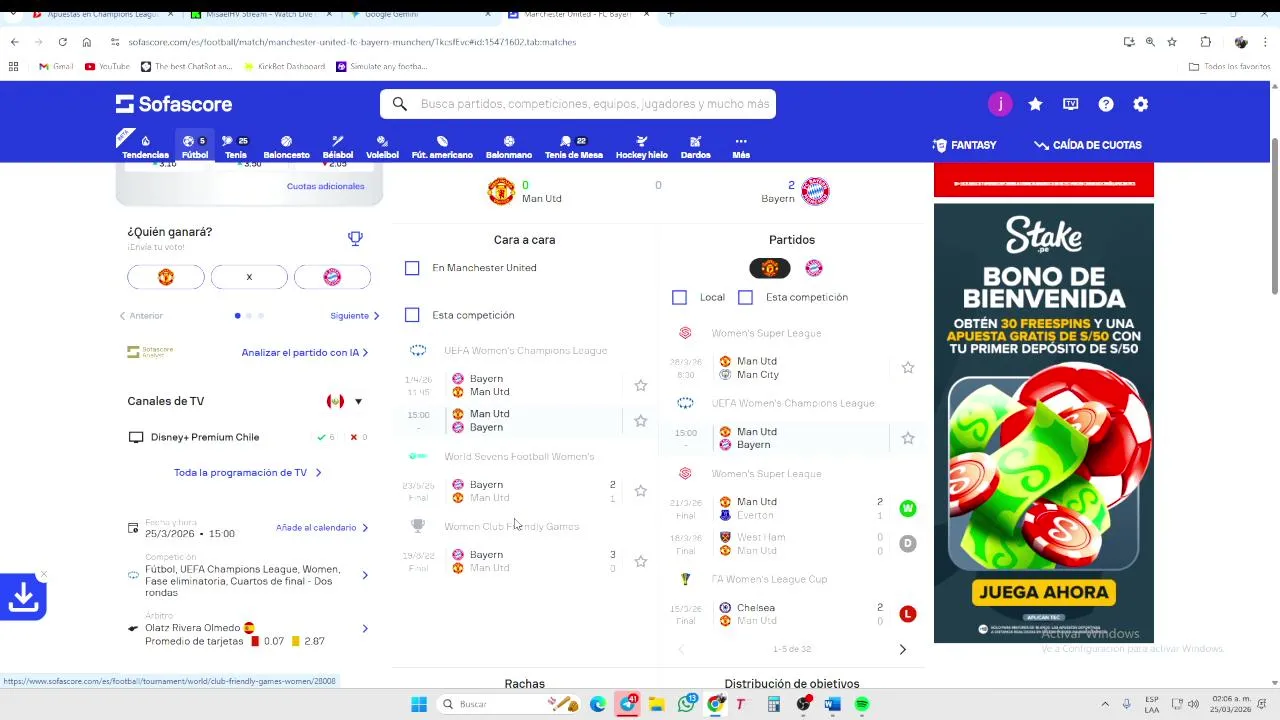The height and width of the screenshot is (720, 1280).
Task: Expand the referee Olatz Rivera Olmedo chevron
Action: coord(365,628)
